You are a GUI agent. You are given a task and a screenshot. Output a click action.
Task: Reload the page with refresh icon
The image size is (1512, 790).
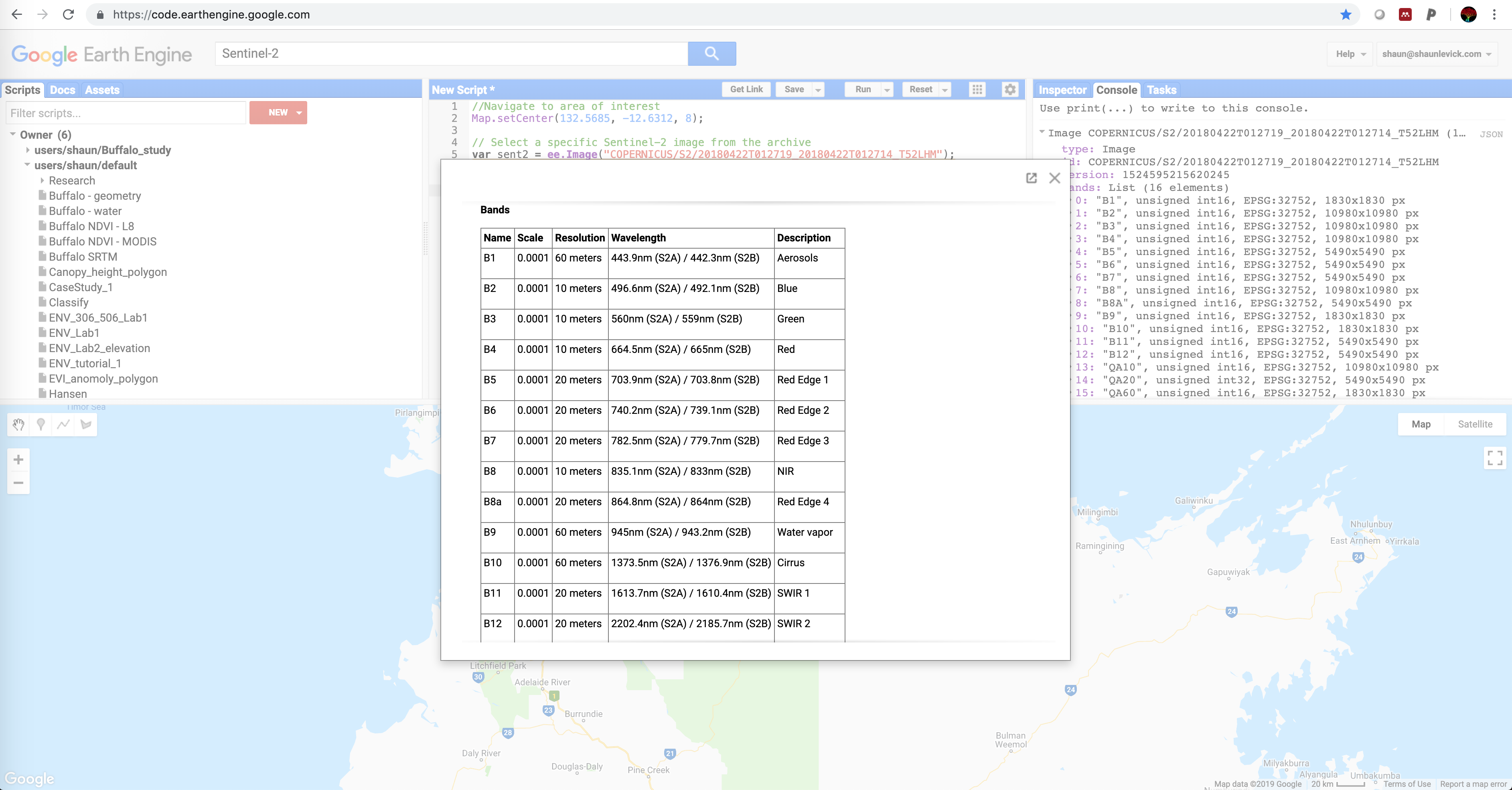[x=68, y=15]
